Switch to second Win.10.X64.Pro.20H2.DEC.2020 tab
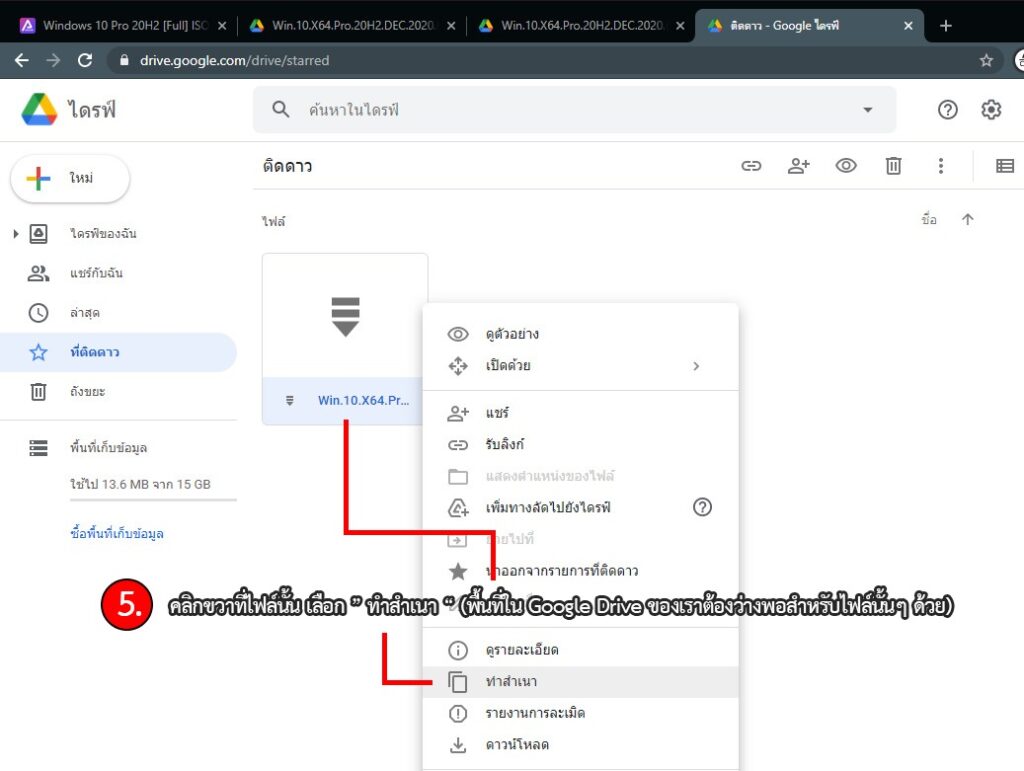 point(353,25)
